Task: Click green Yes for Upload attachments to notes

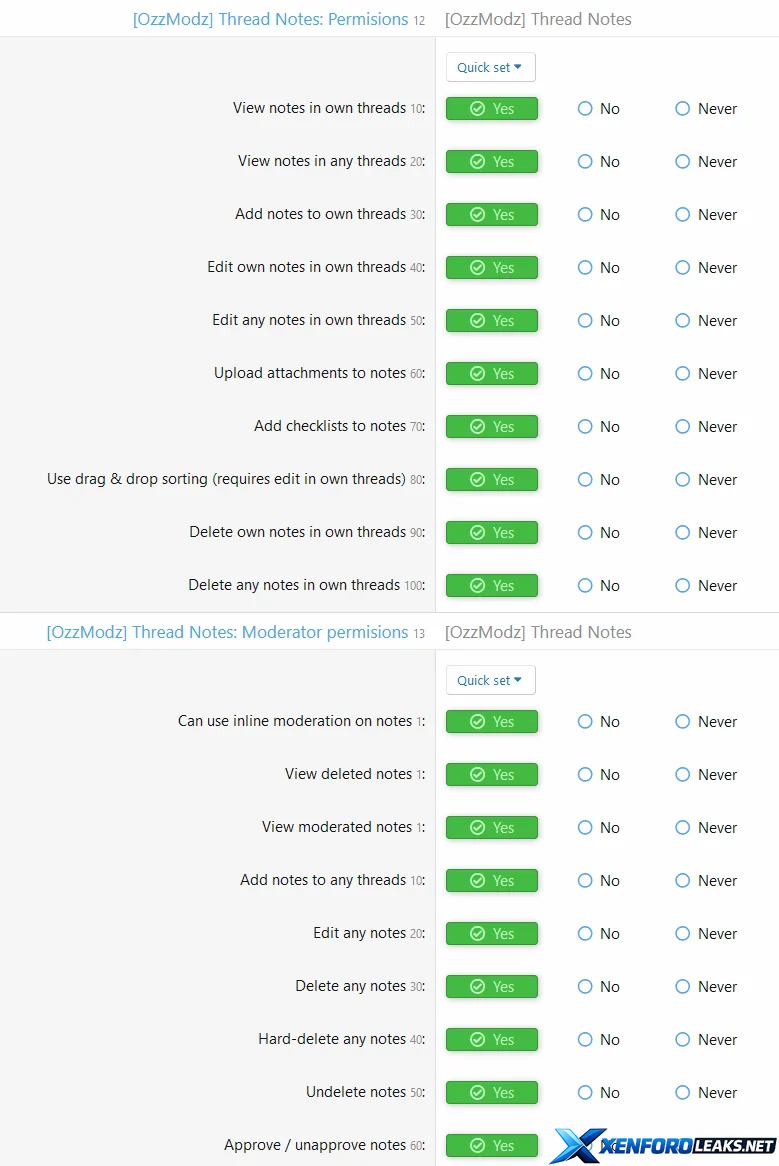Action: [x=492, y=374]
